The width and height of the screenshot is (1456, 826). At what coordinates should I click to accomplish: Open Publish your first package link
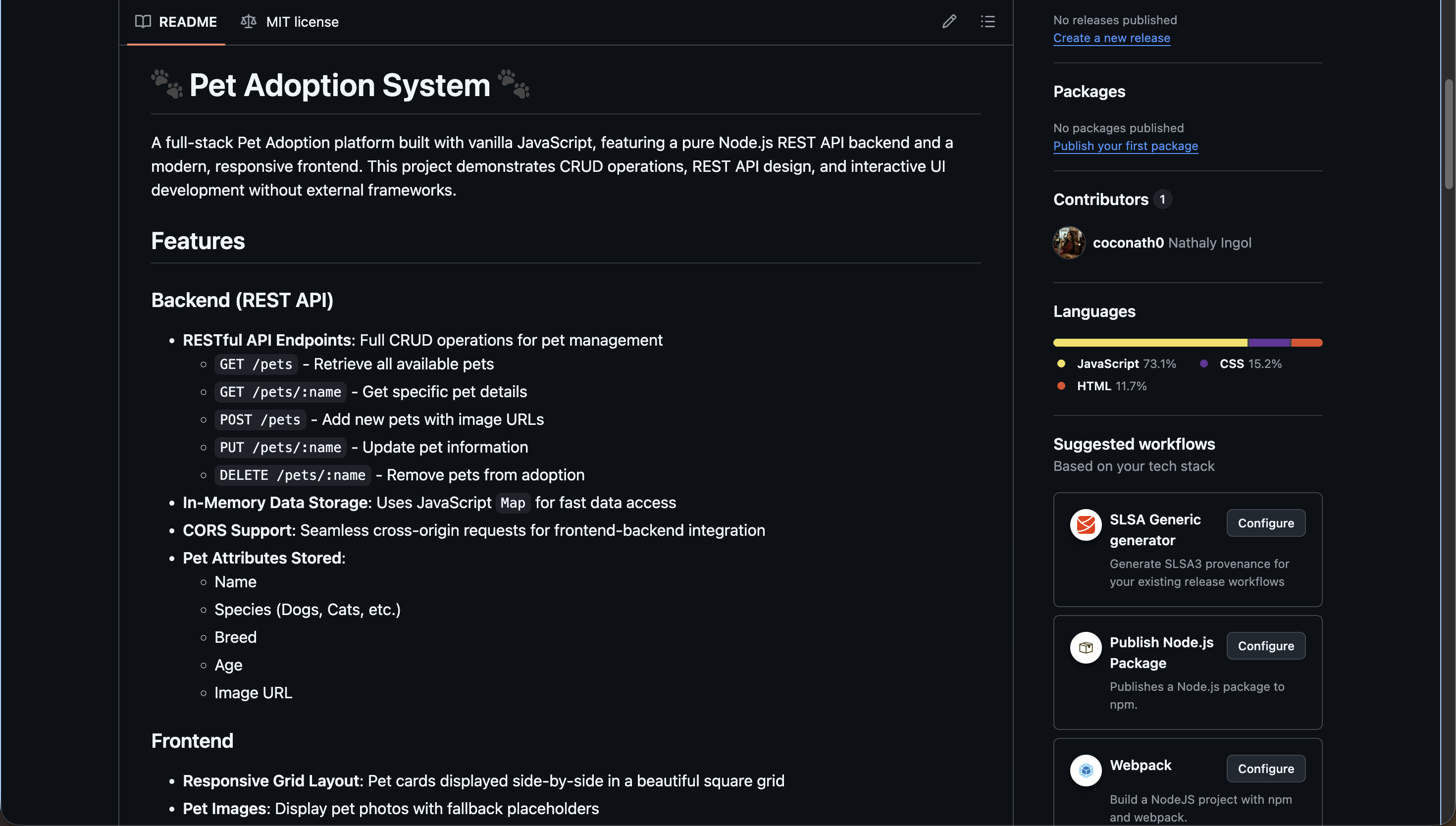click(1125, 146)
